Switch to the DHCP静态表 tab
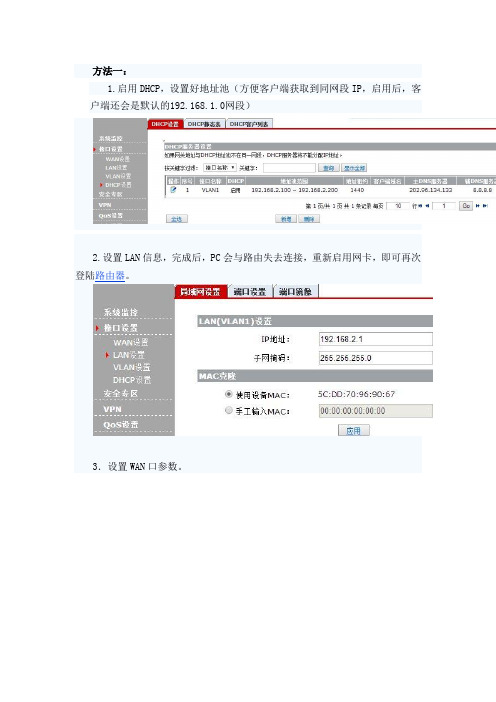 pos(204,124)
